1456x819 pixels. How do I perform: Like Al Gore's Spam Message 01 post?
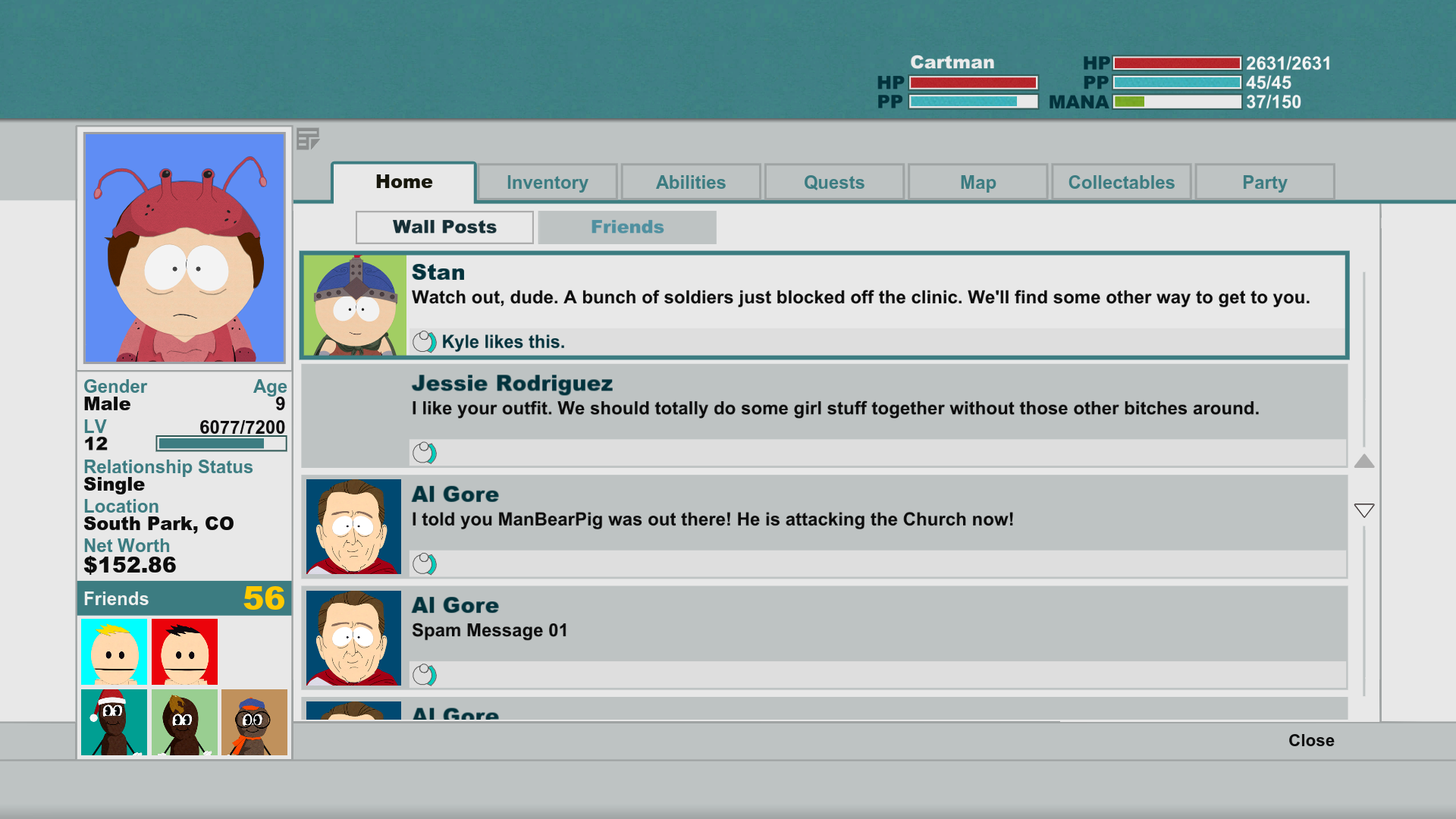click(x=424, y=675)
